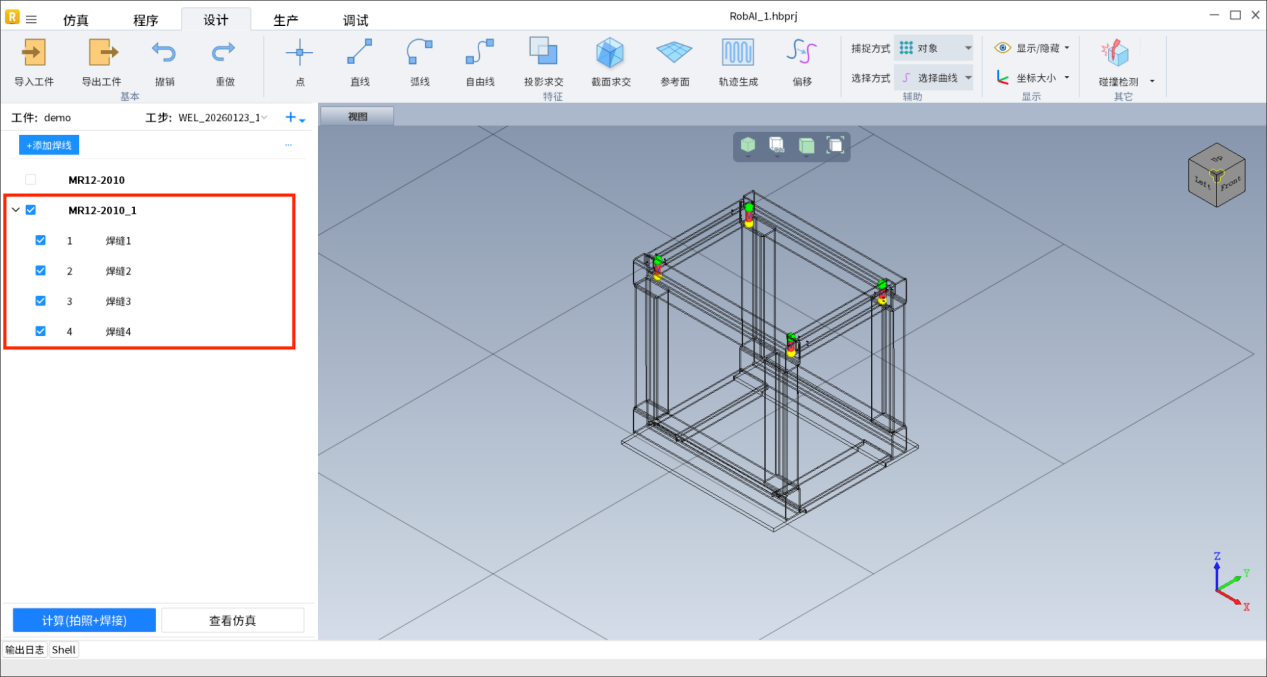This screenshot has height=677, width=1267.
Task: Select the 偏移 offset tool
Action: click(801, 53)
